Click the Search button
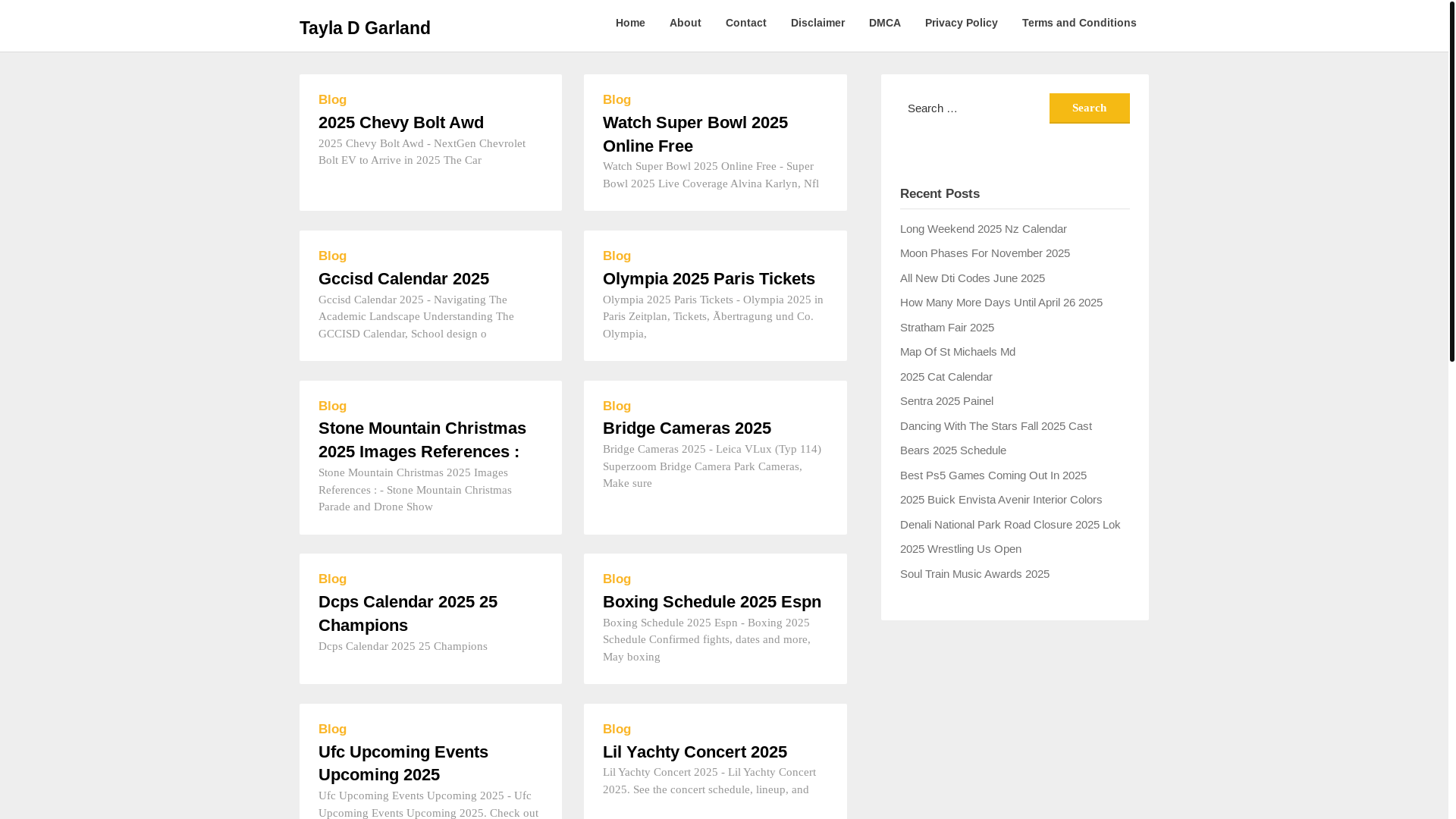This screenshot has height=819, width=1456. pyautogui.click(x=1089, y=108)
